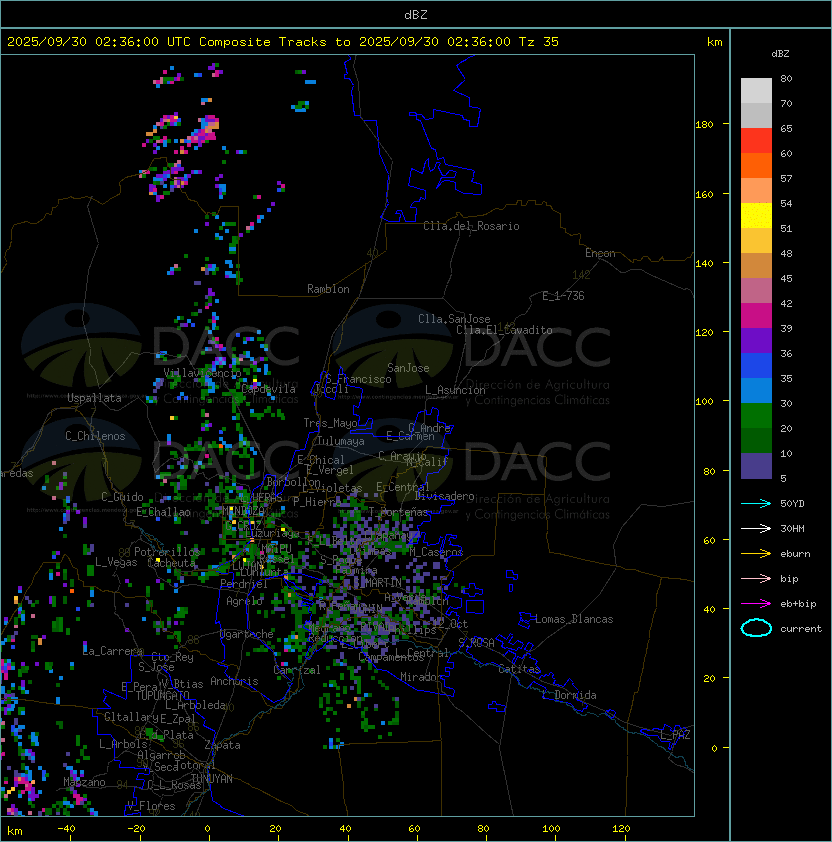
Task: Click the '-40' tick on the horizontal axis
Action: pyautogui.click(x=67, y=829)
